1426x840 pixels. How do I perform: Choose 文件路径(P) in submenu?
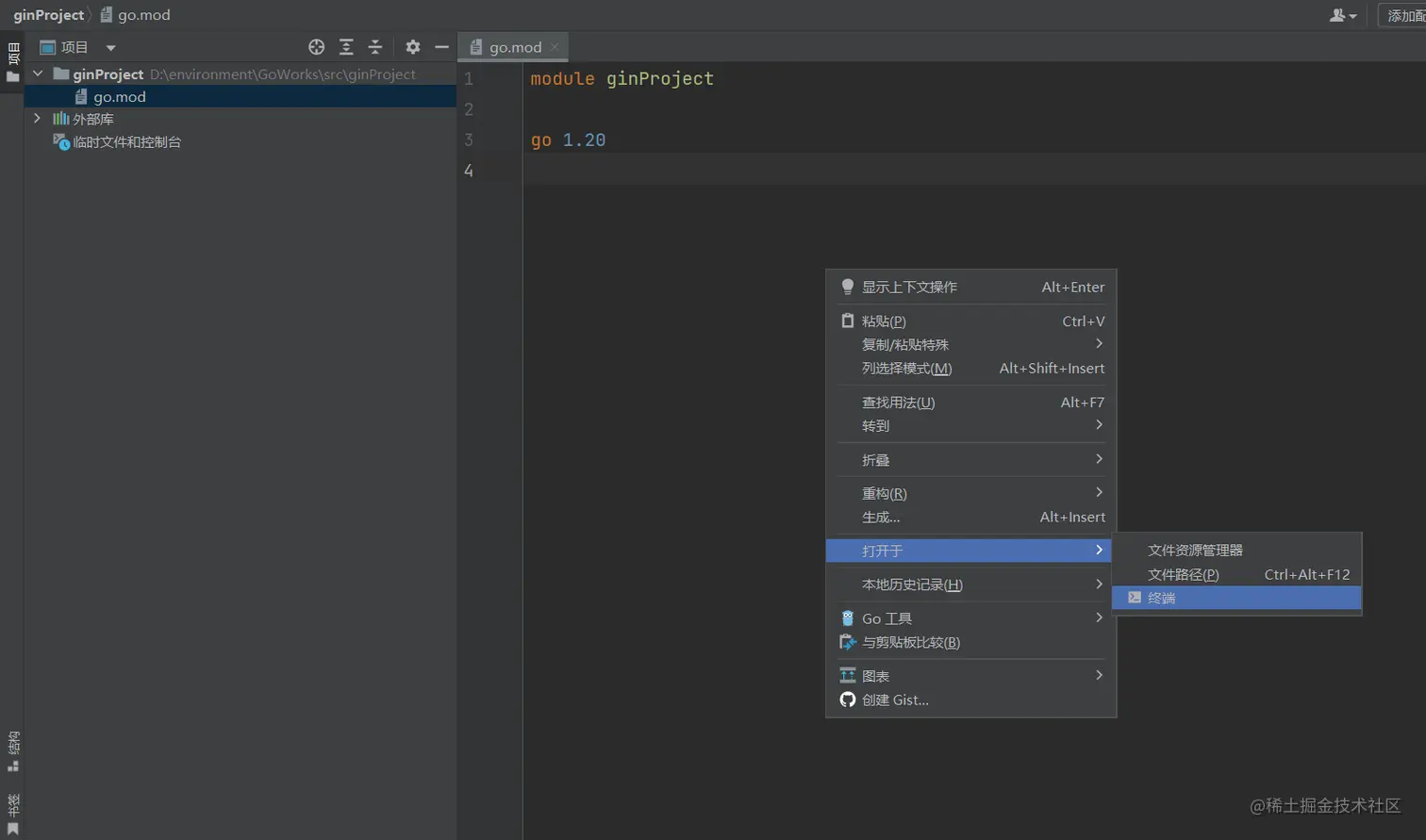1236,574
